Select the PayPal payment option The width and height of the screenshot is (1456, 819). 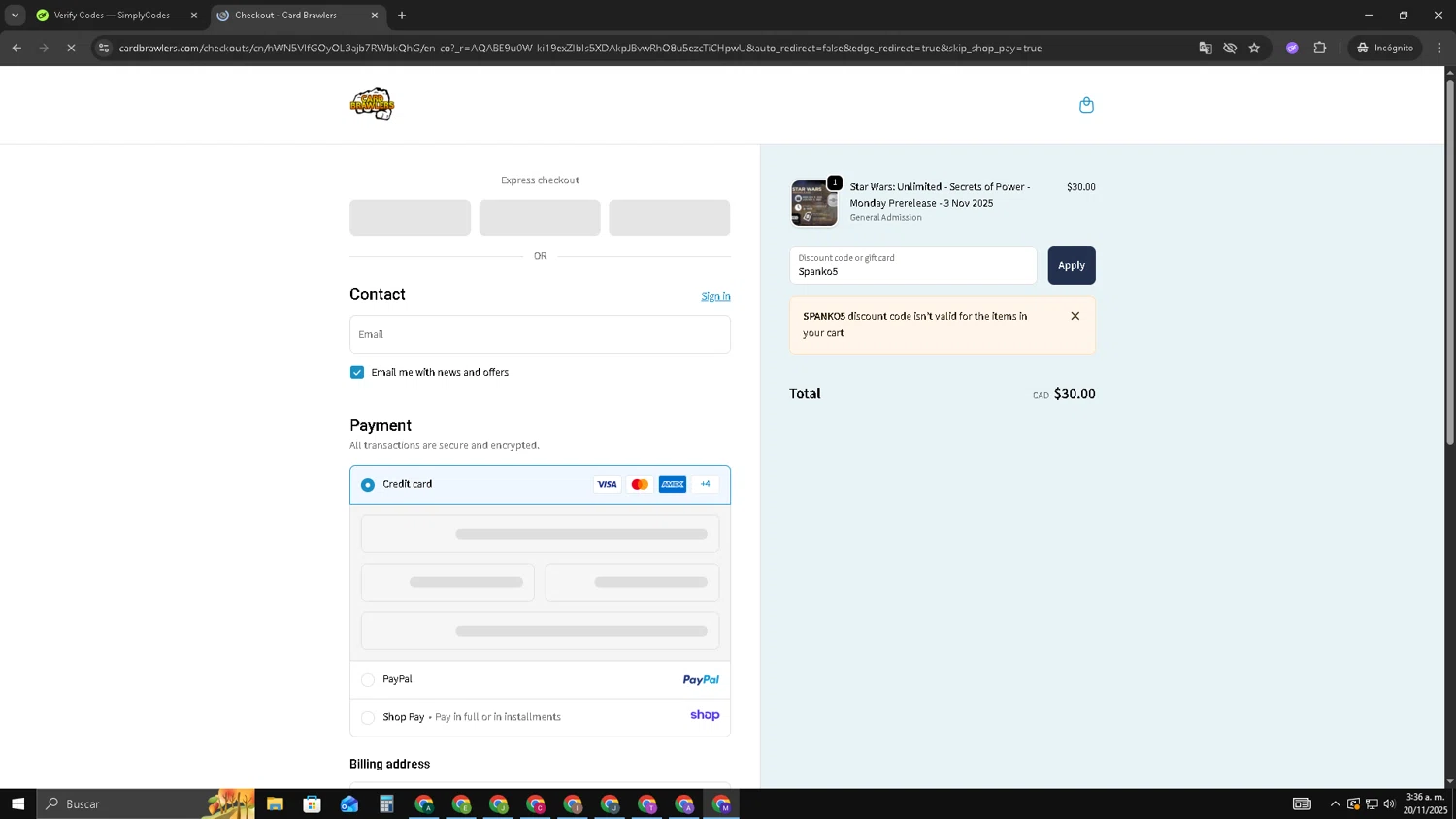(x=368, y=680)
